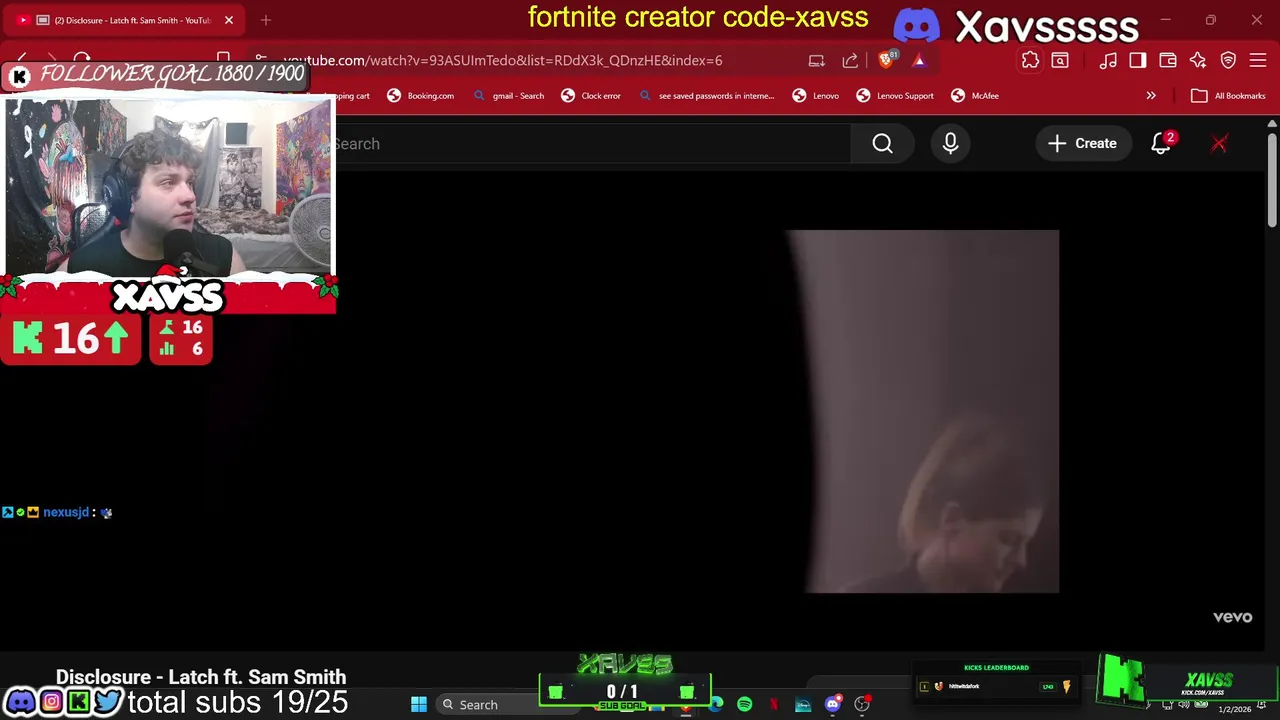Open the Extensions puzzle-piece icon
This screenshot has width=1280, height=720.
(1030, 60)
